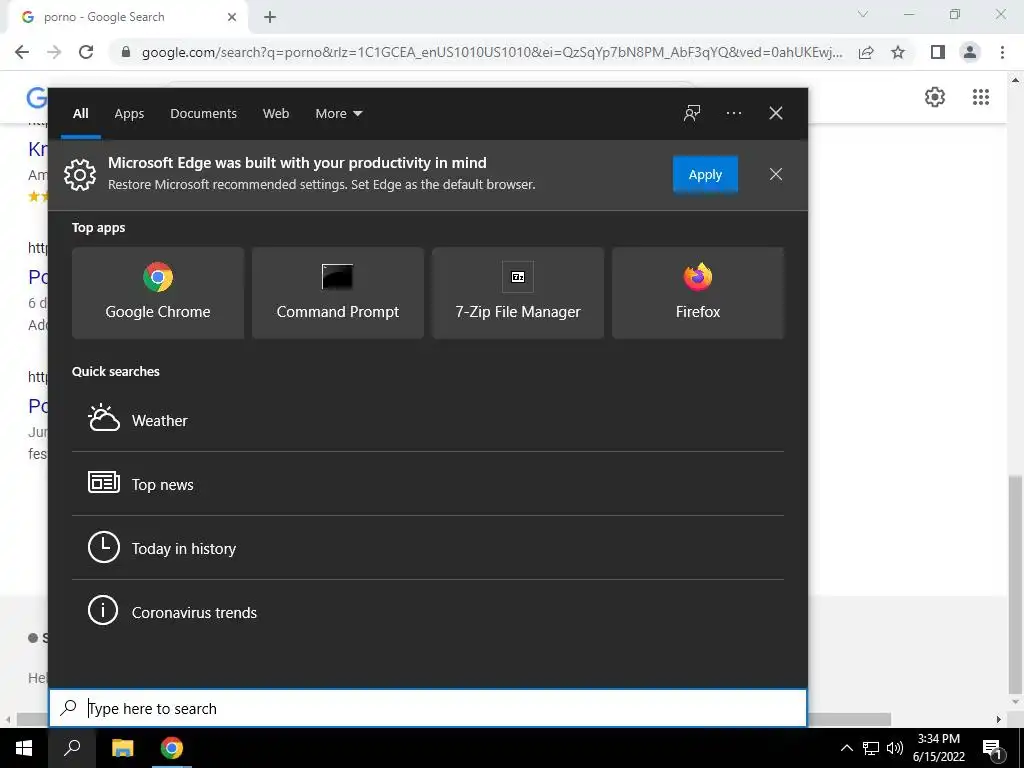
Task: Apply Microsoft recommended Edge settings
Action: click(x=705, y=174)
